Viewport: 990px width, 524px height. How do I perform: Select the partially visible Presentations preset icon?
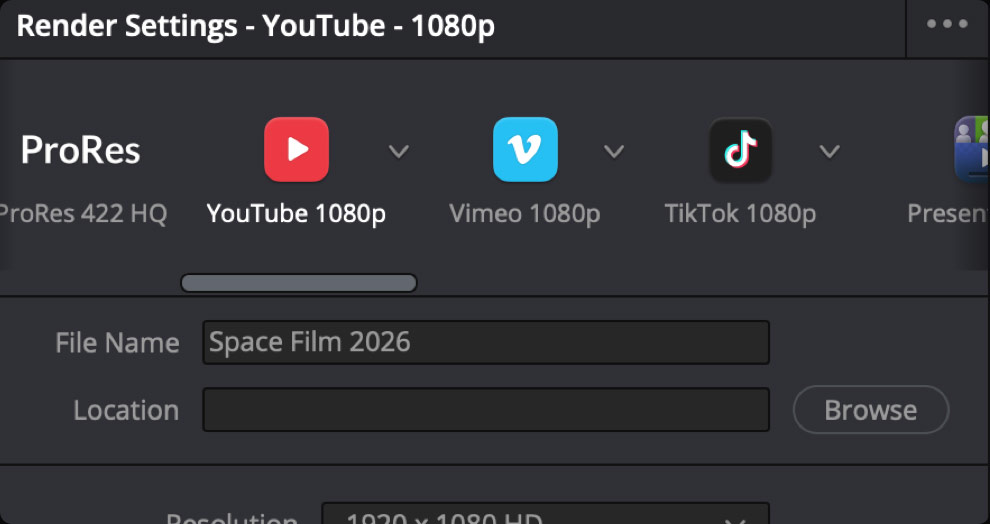(972, 150)
